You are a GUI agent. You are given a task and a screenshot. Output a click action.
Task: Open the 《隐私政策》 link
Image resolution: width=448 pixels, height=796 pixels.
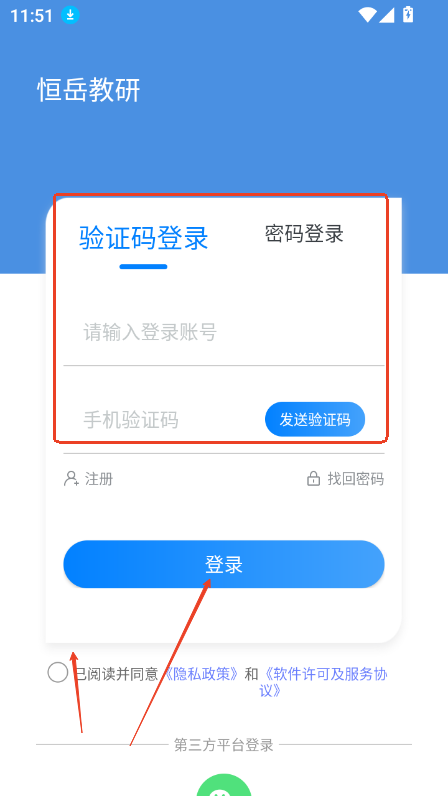coord(200,674)
